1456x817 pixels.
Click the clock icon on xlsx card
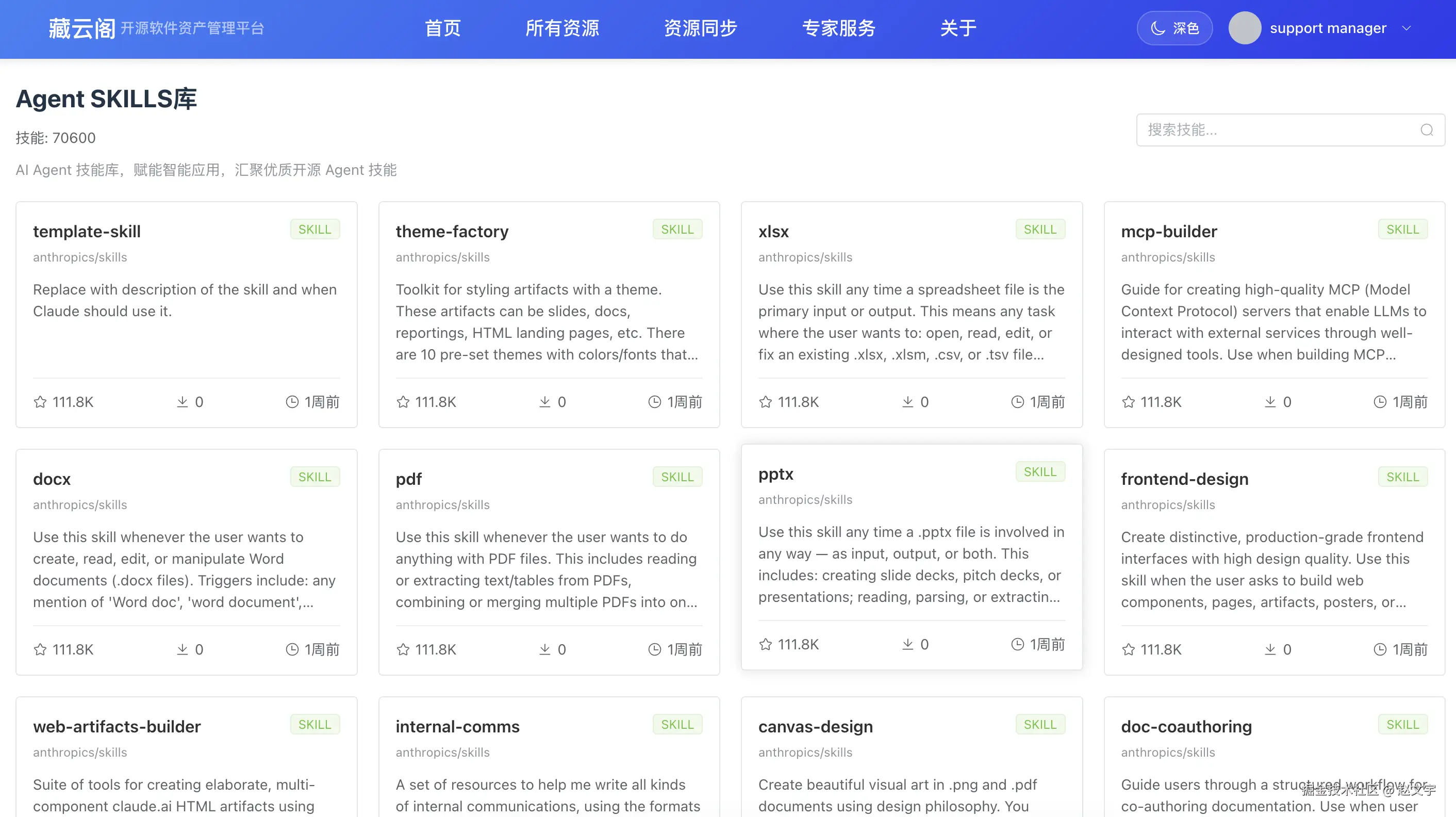click(1017, 402)
